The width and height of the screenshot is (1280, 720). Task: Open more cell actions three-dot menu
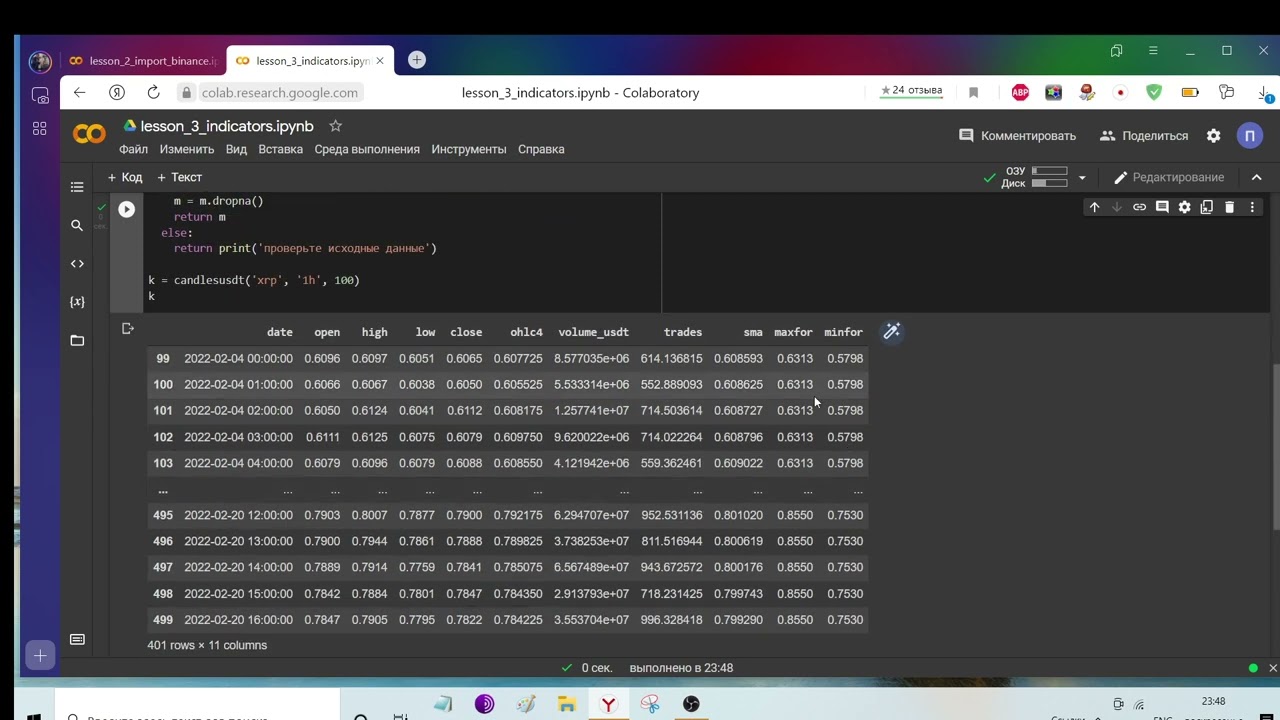pos(1252,207)
